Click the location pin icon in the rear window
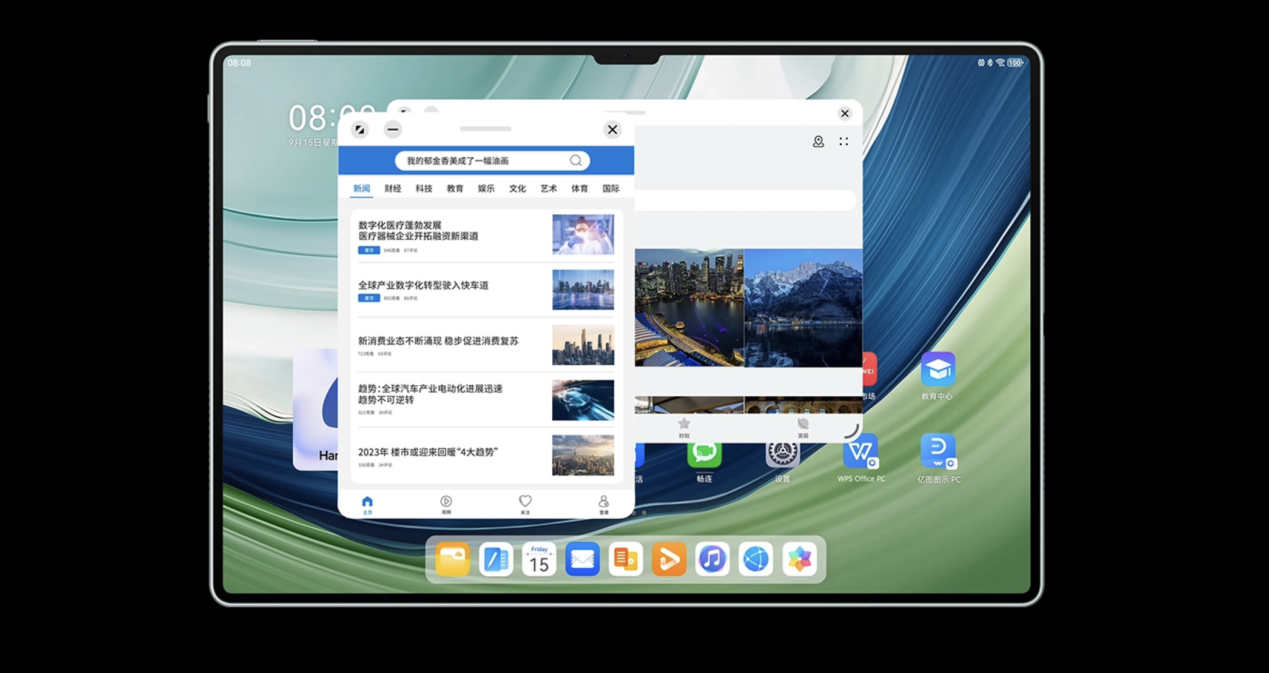1269x673 pixels. pyautogui.click(x=818, y=142)
